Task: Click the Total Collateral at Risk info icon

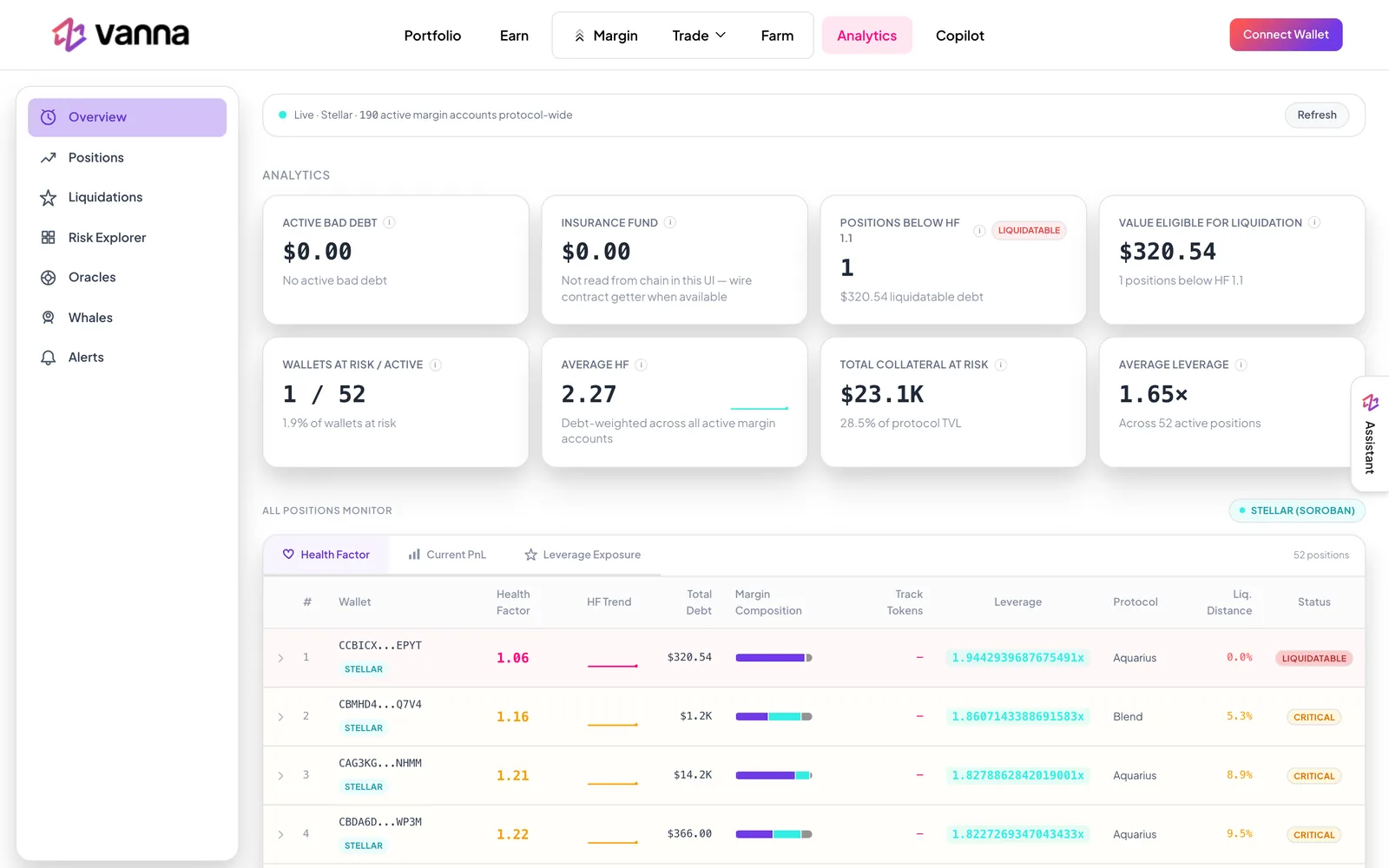Action: point(1001,365)
